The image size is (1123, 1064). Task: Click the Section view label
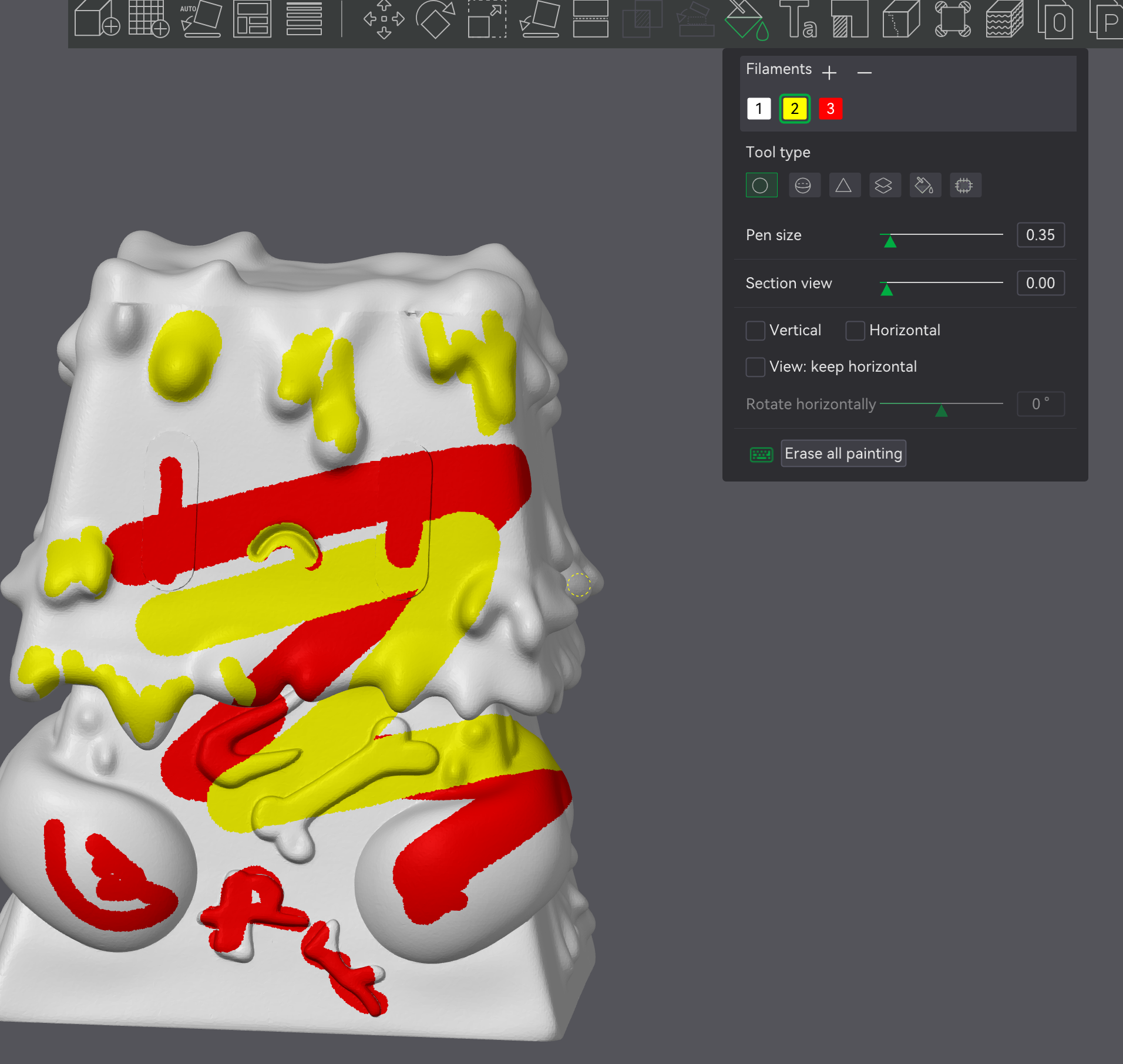789,284
